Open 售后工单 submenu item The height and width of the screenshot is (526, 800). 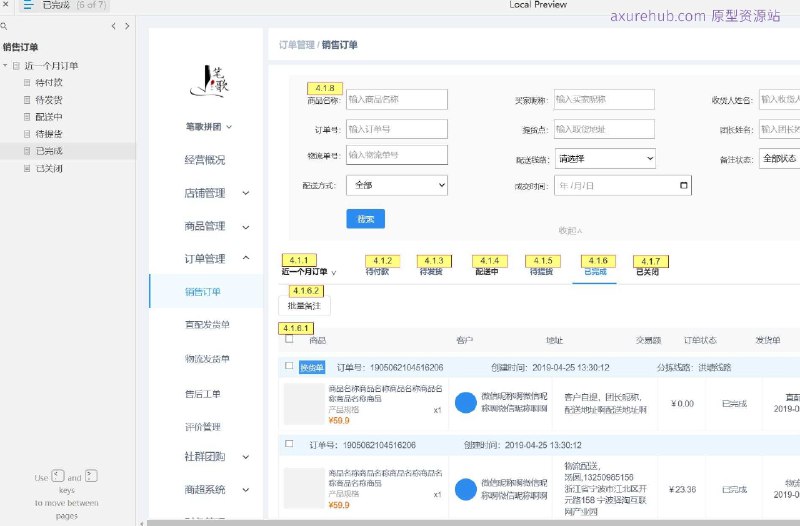[203, 394]
